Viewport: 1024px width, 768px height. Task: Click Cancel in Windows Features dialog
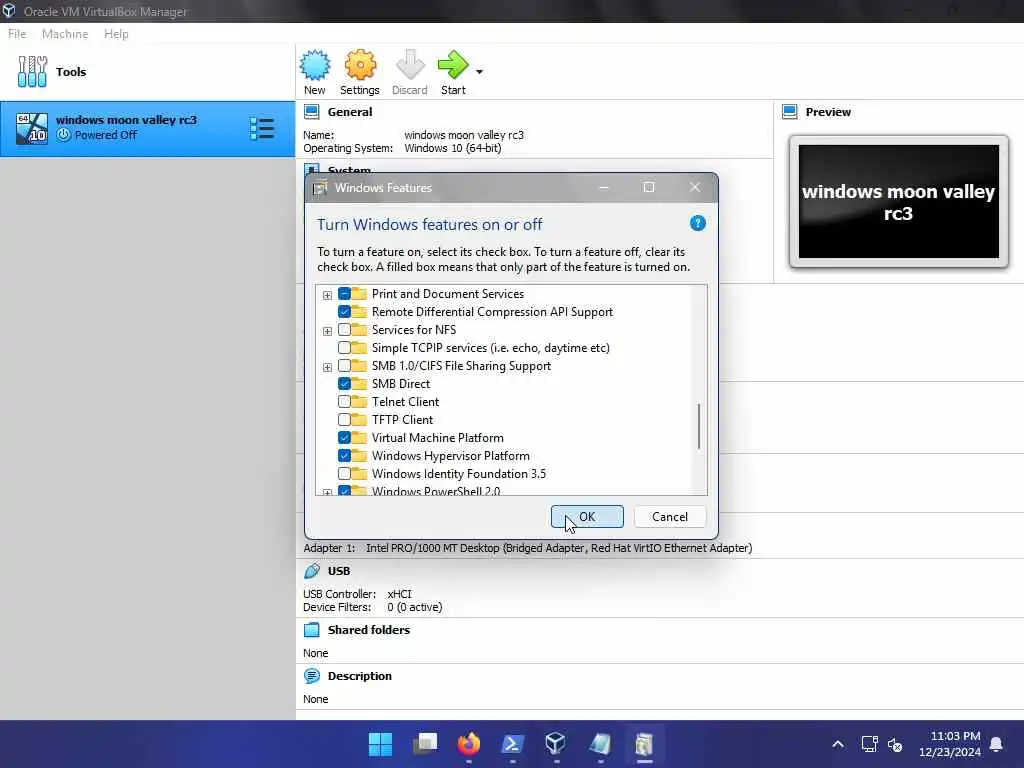tap(670, 517)
